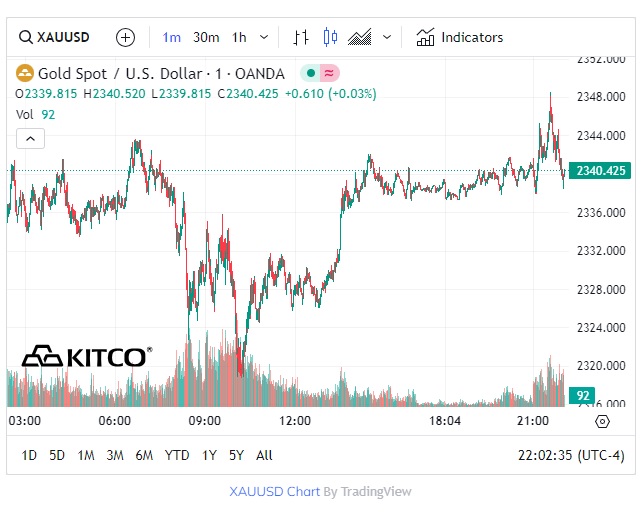This screenshot has height=517, width=643.
Task: Collapse the indicator legend with the chevron
Action: point(30,139)
